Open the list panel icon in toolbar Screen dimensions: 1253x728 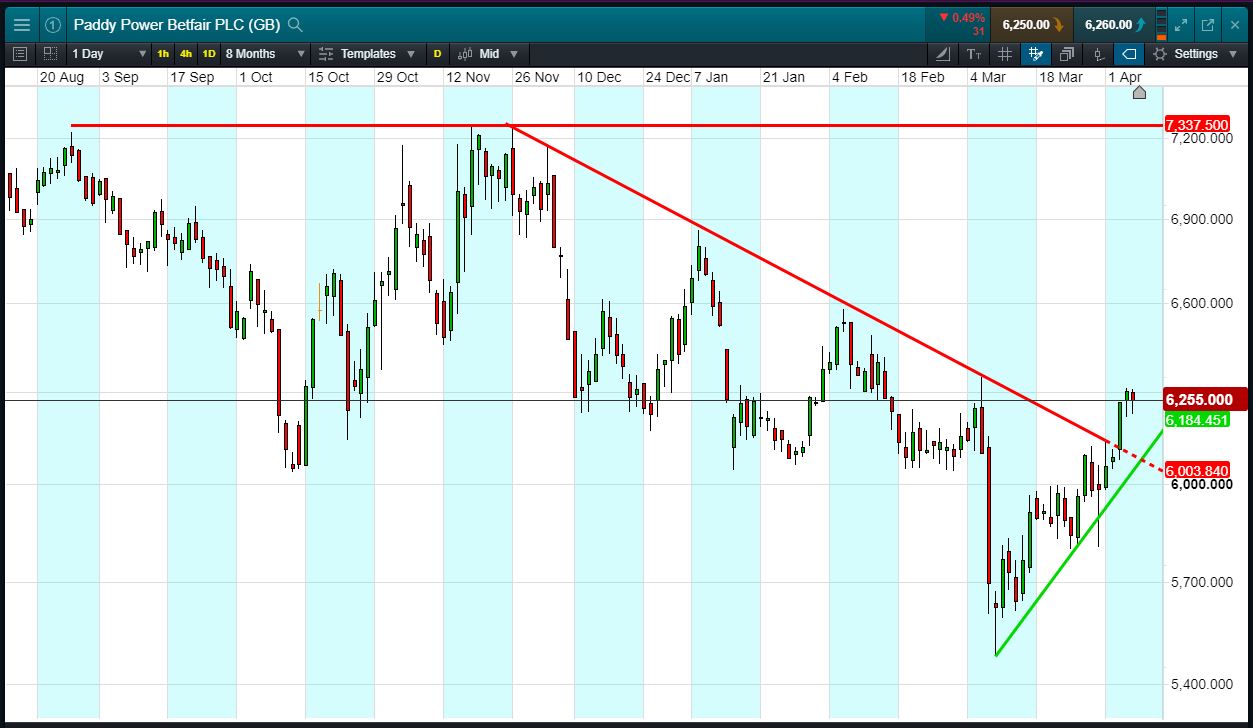(21, 54)
